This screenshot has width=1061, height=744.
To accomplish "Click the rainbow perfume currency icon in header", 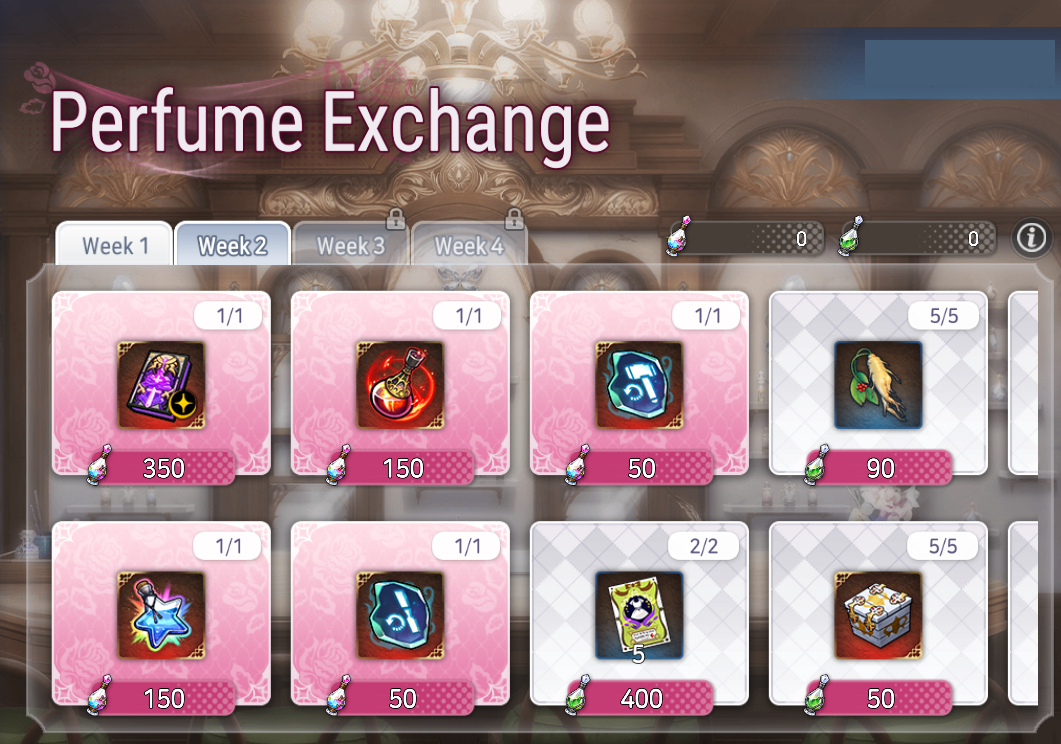I will 679,237.
